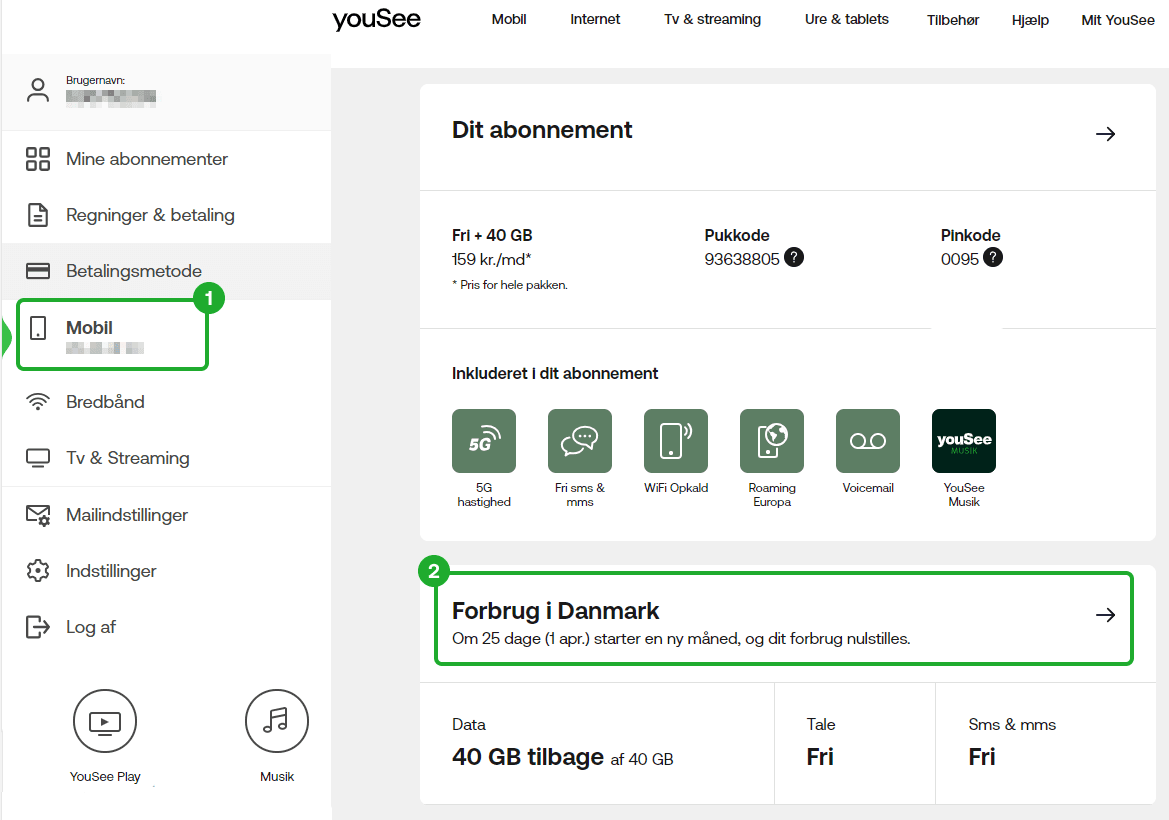This screenshot has height=820, width=1169.
Task: Go to Regninger & betaling
Action: (150, 215)
